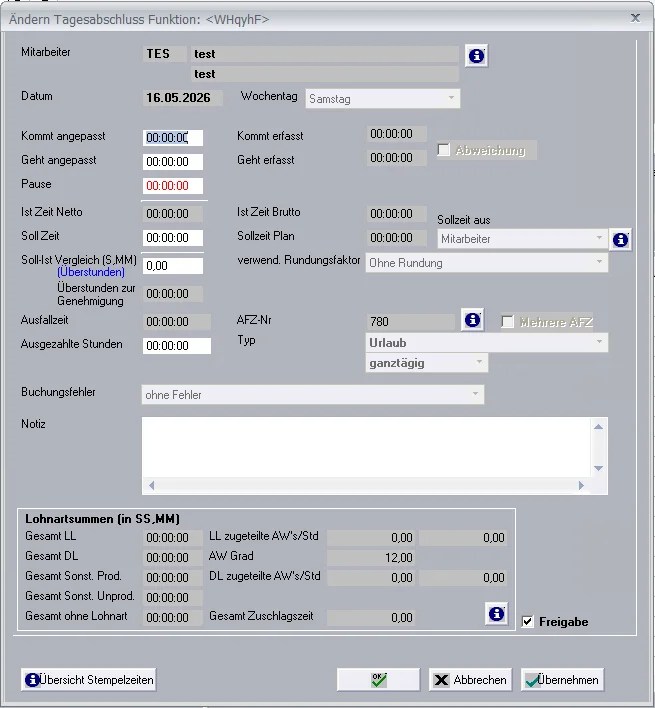Expand Buchungsfehler dropdown ohne Fehler

click(x=313, y=395)
